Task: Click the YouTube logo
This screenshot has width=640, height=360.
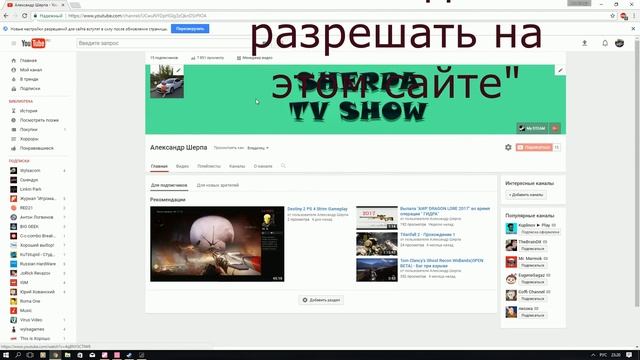Action: pos(34,43)
